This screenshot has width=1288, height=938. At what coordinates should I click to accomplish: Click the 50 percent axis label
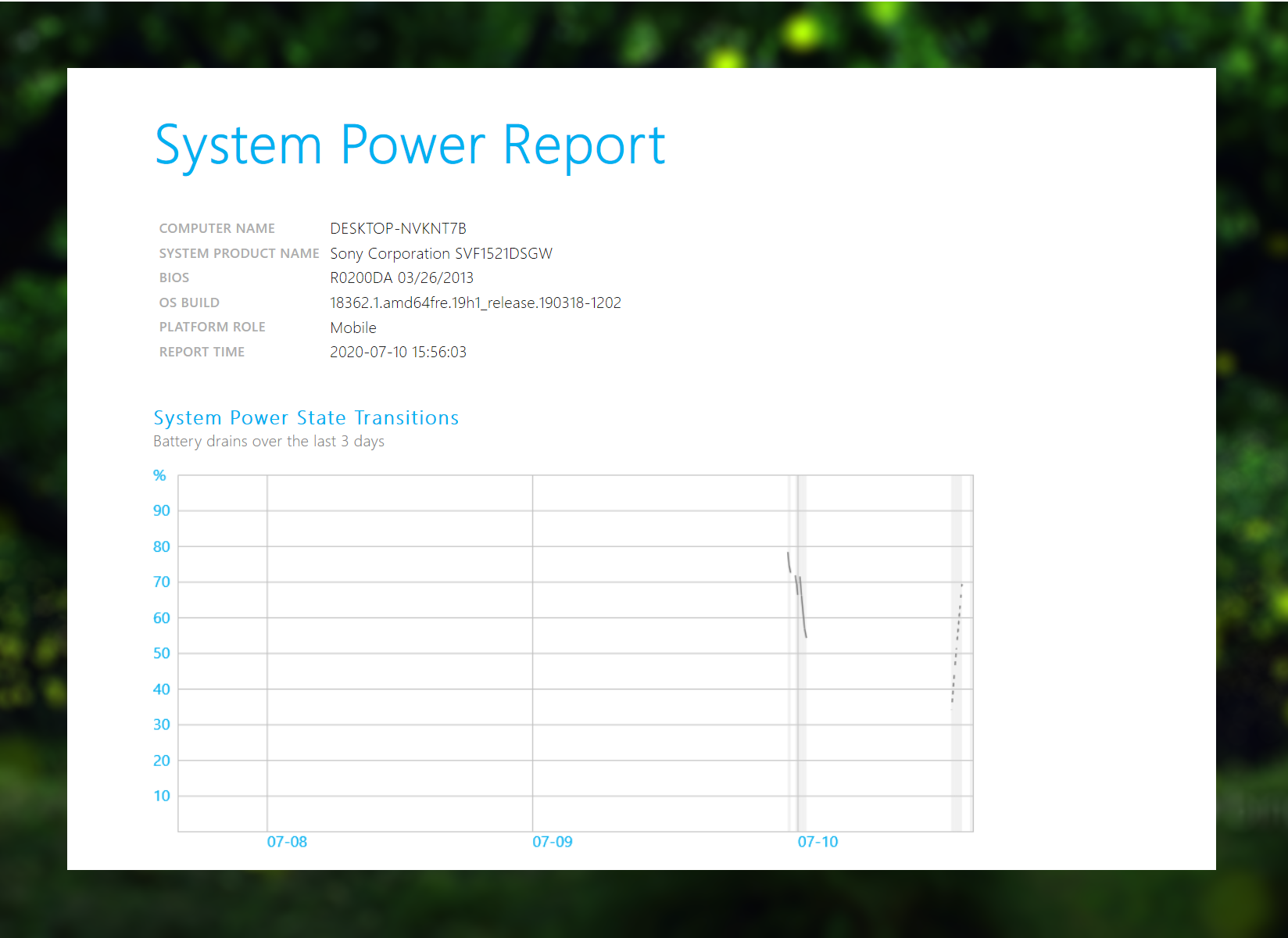pyautogui.click(x=162, y=653)
